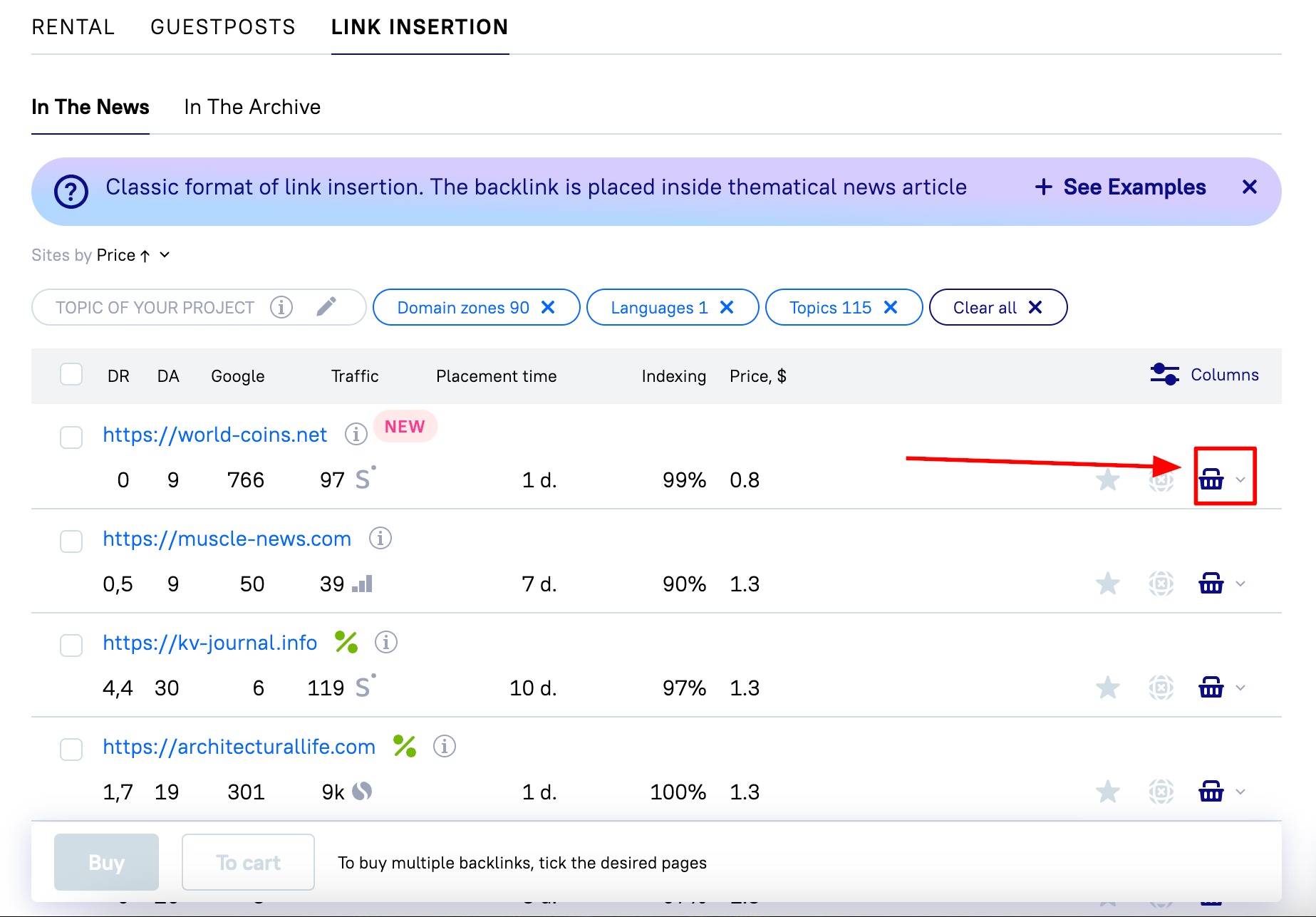Screen dimensions: 1316x917
Task: Open the world-coins.net link
Action: [x=214, y=434]
